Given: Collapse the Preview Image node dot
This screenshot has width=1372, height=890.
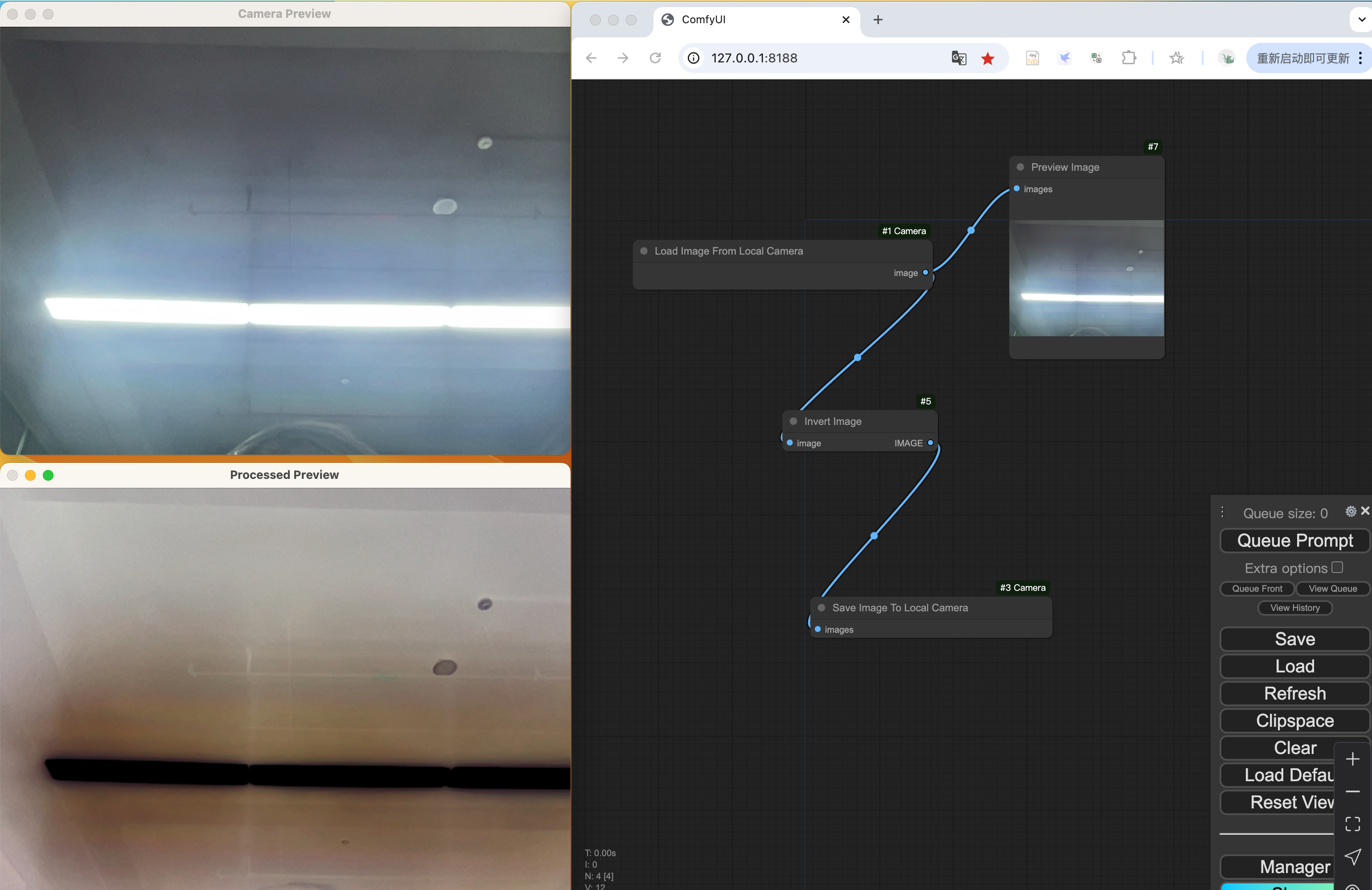Looking at the screenshot, I should click(x=1020, y=167).
